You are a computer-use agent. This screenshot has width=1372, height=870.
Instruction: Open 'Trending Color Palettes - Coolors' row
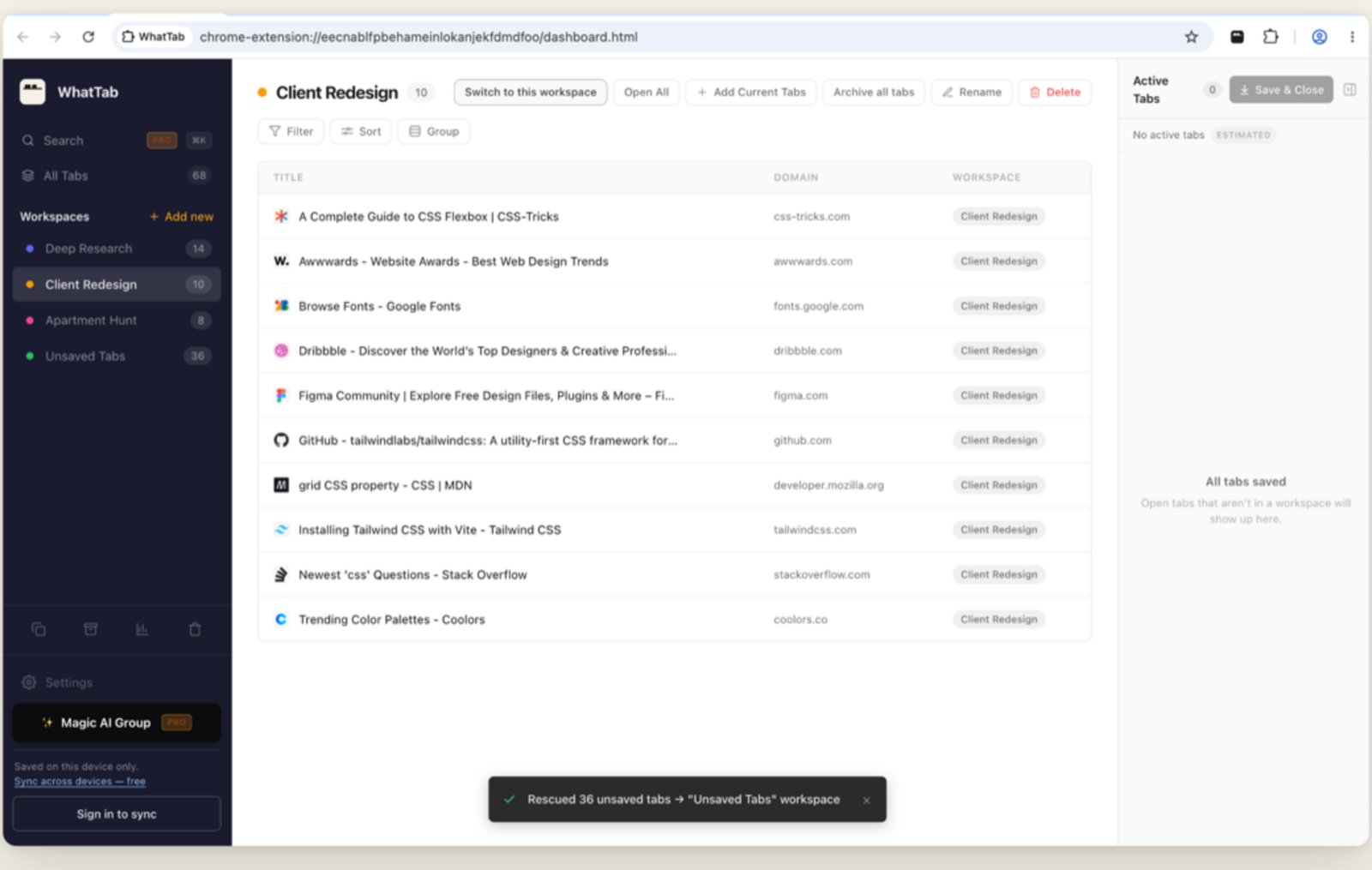[x=675, y=619]
